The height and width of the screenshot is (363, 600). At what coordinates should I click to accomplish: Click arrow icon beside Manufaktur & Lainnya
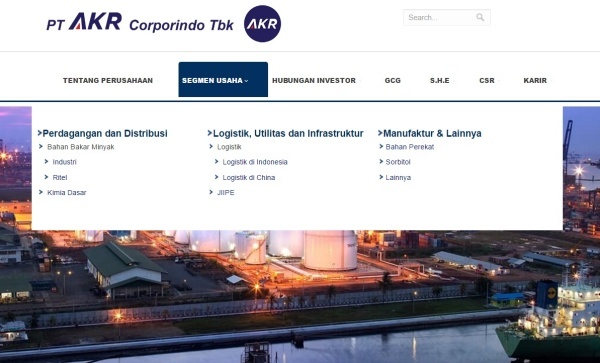point(380,133)
